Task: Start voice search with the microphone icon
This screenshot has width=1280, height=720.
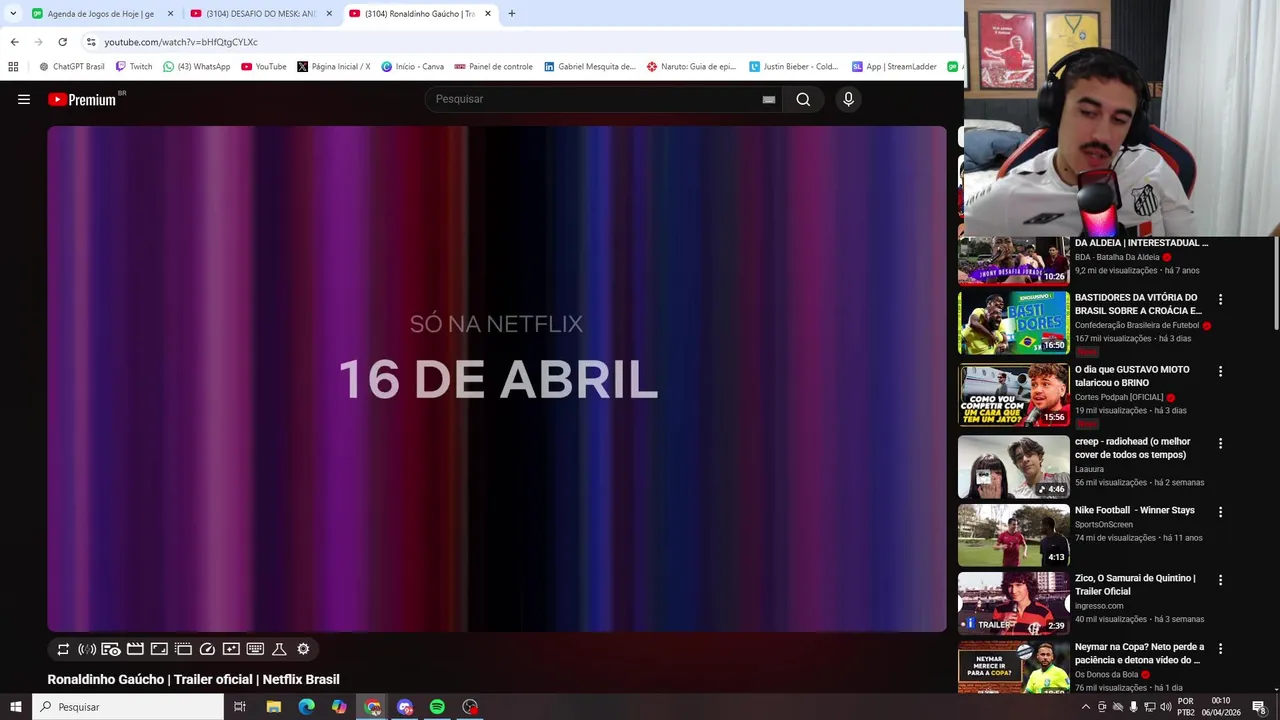Action: (x=848, y=99)
